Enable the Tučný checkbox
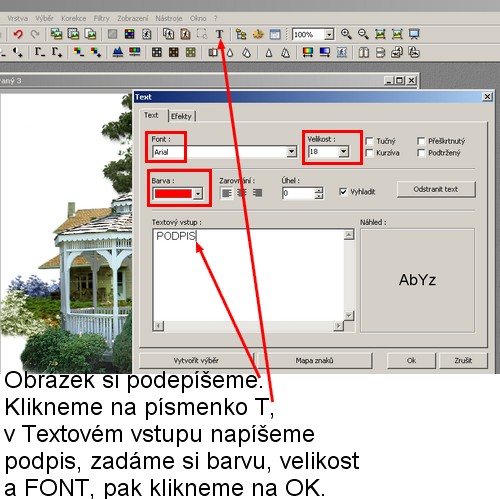 click(369, 141)
